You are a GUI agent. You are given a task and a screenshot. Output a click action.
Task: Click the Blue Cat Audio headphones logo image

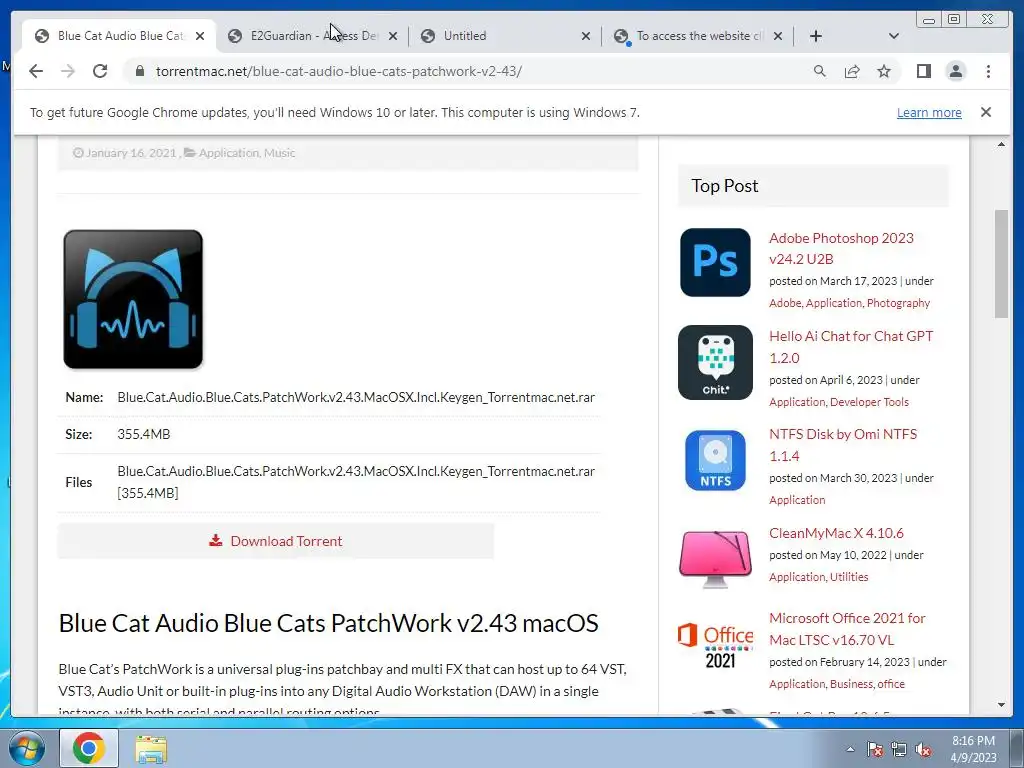133,299
